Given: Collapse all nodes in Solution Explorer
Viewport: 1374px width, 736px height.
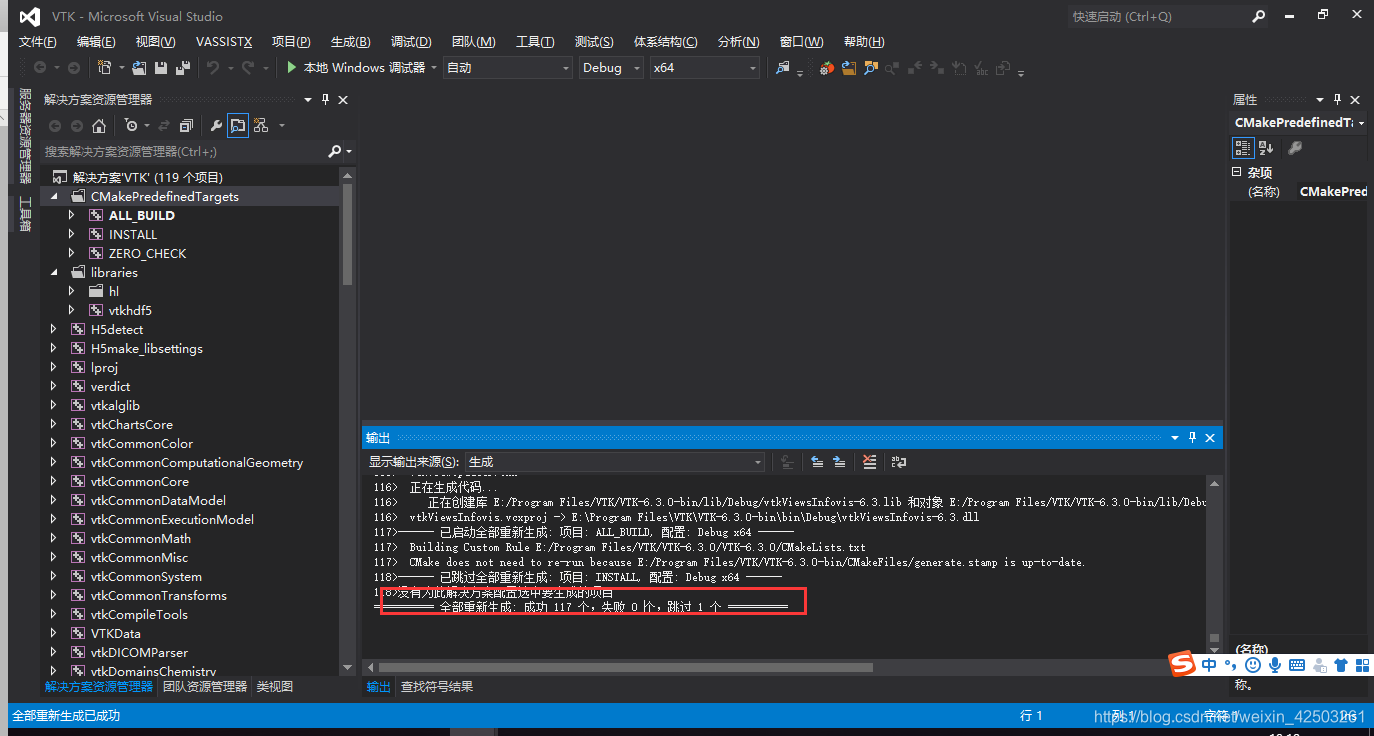Looking at the screenshot, I should [x=186, y=125].
